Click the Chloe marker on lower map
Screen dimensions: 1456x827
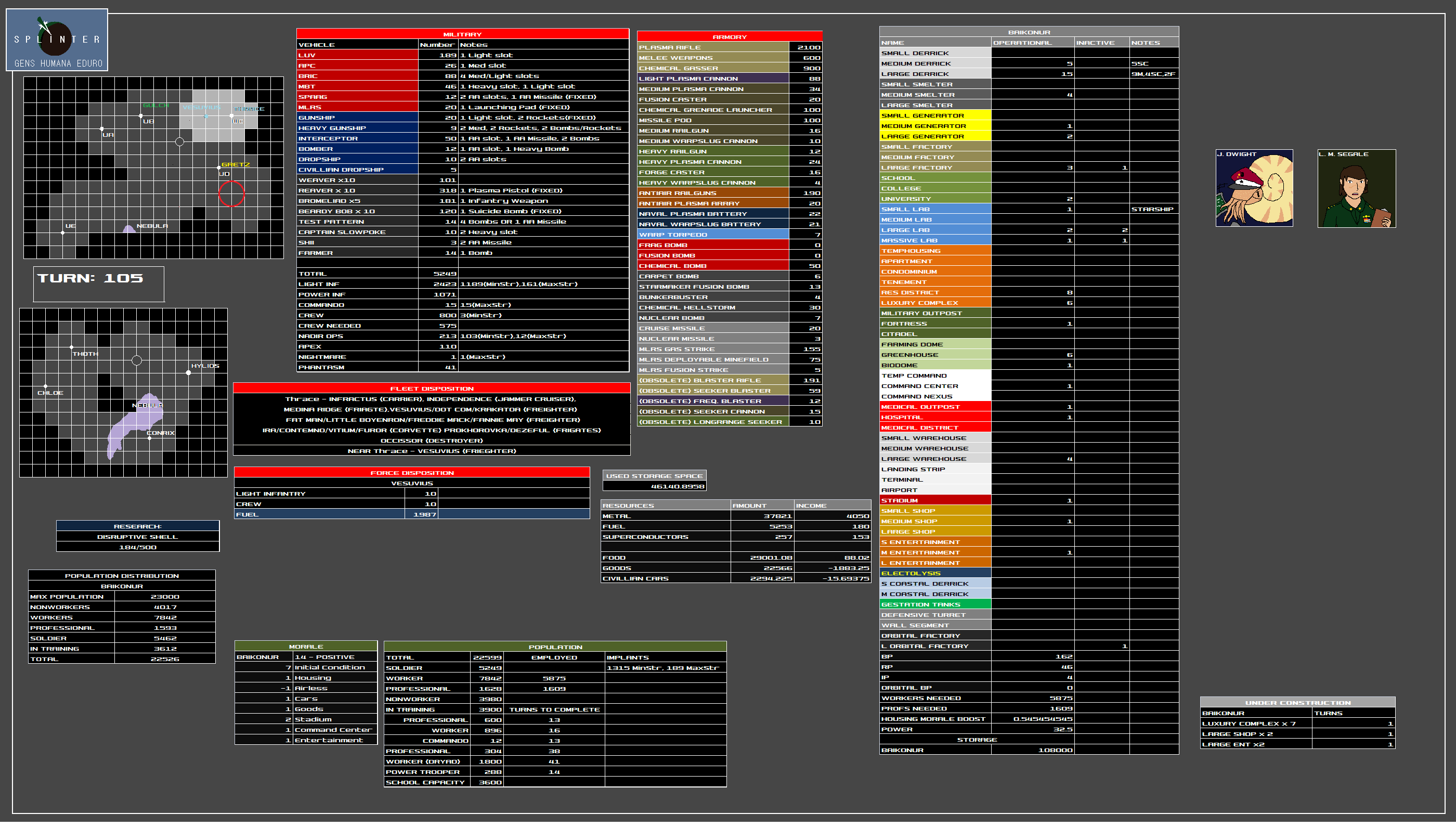[45, 386]
